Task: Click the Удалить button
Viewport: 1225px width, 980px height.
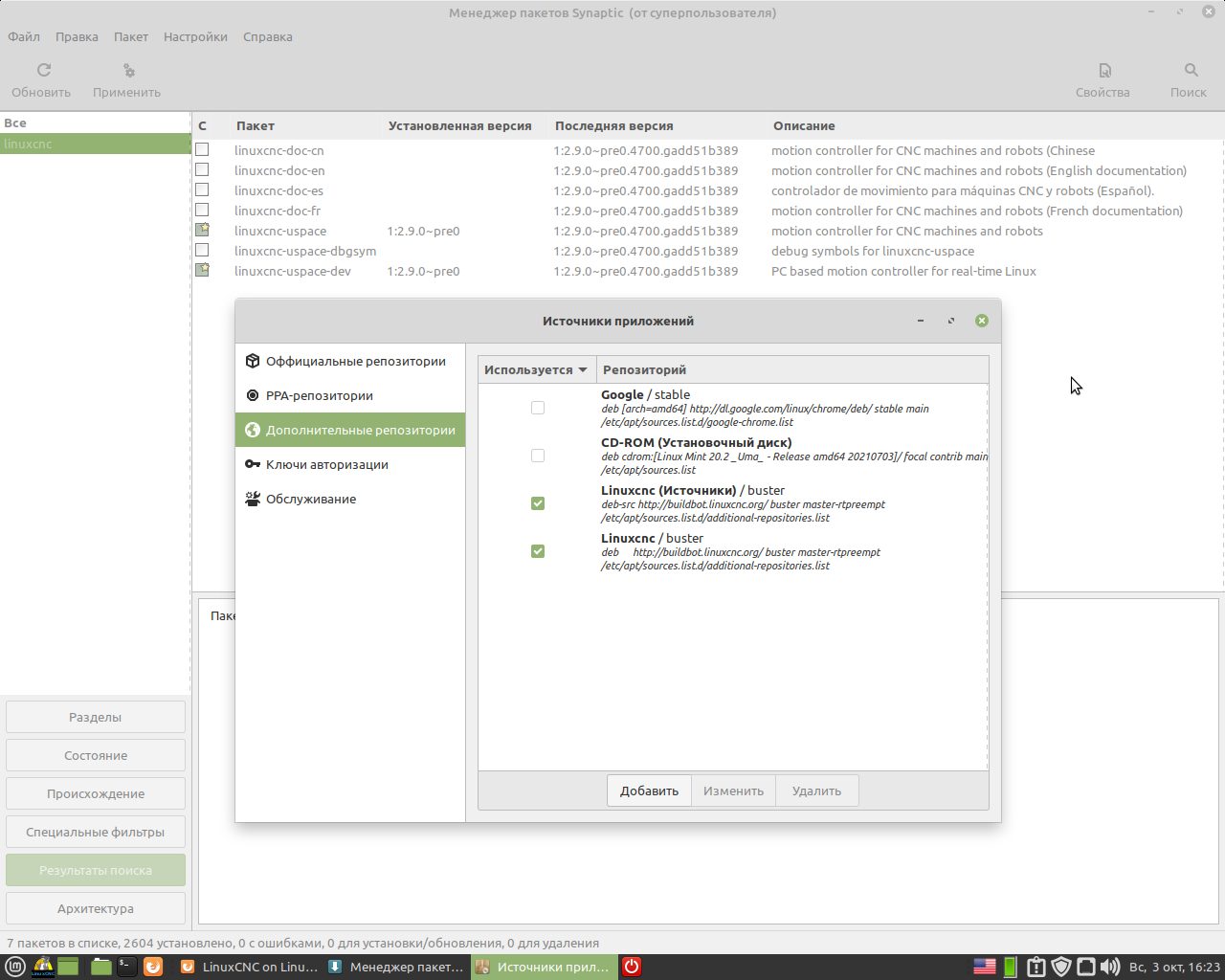Action: point(816,791)
